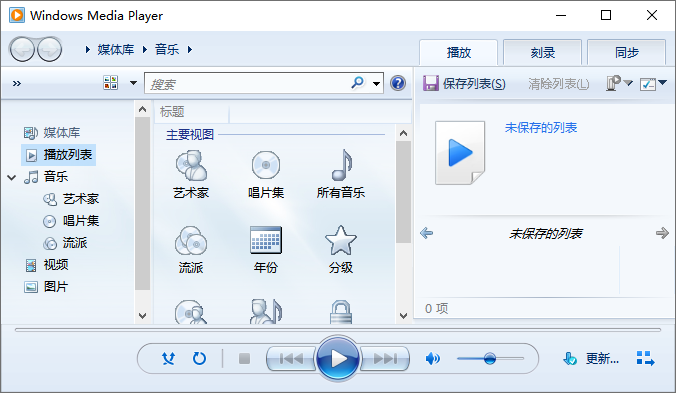Open the list options dropdown
Screen dimensions: 676x393
(x=619, y=83)
